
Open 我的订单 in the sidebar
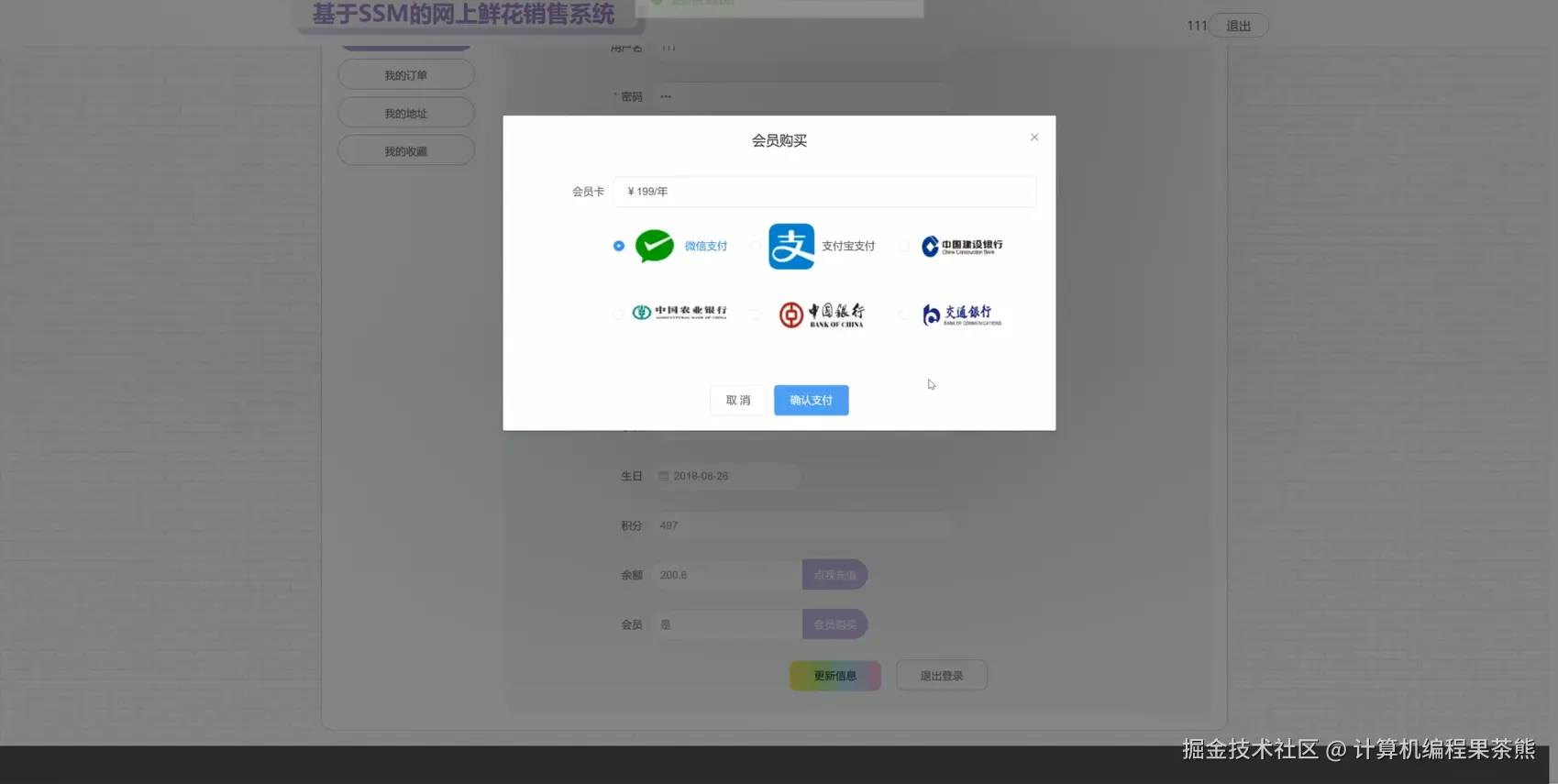(406, 75)
